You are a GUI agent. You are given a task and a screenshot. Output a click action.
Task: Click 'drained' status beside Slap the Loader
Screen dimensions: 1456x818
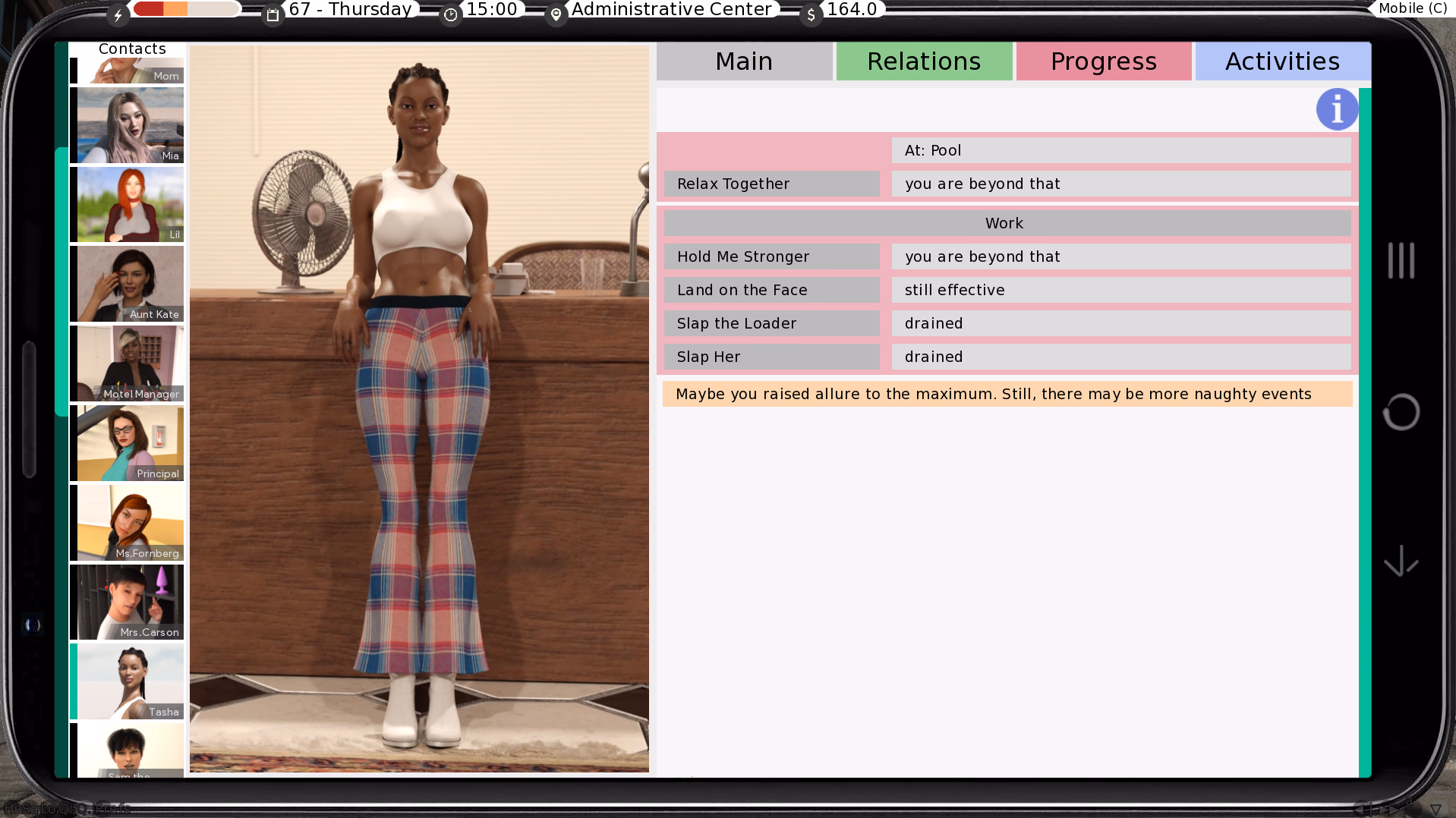click(934, 323)
